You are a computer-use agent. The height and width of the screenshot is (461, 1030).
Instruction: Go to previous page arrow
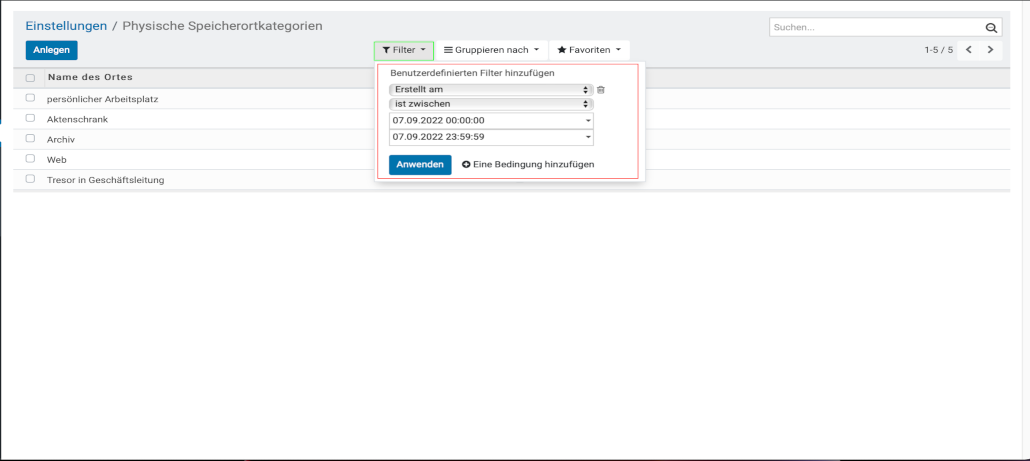point(968,50)
